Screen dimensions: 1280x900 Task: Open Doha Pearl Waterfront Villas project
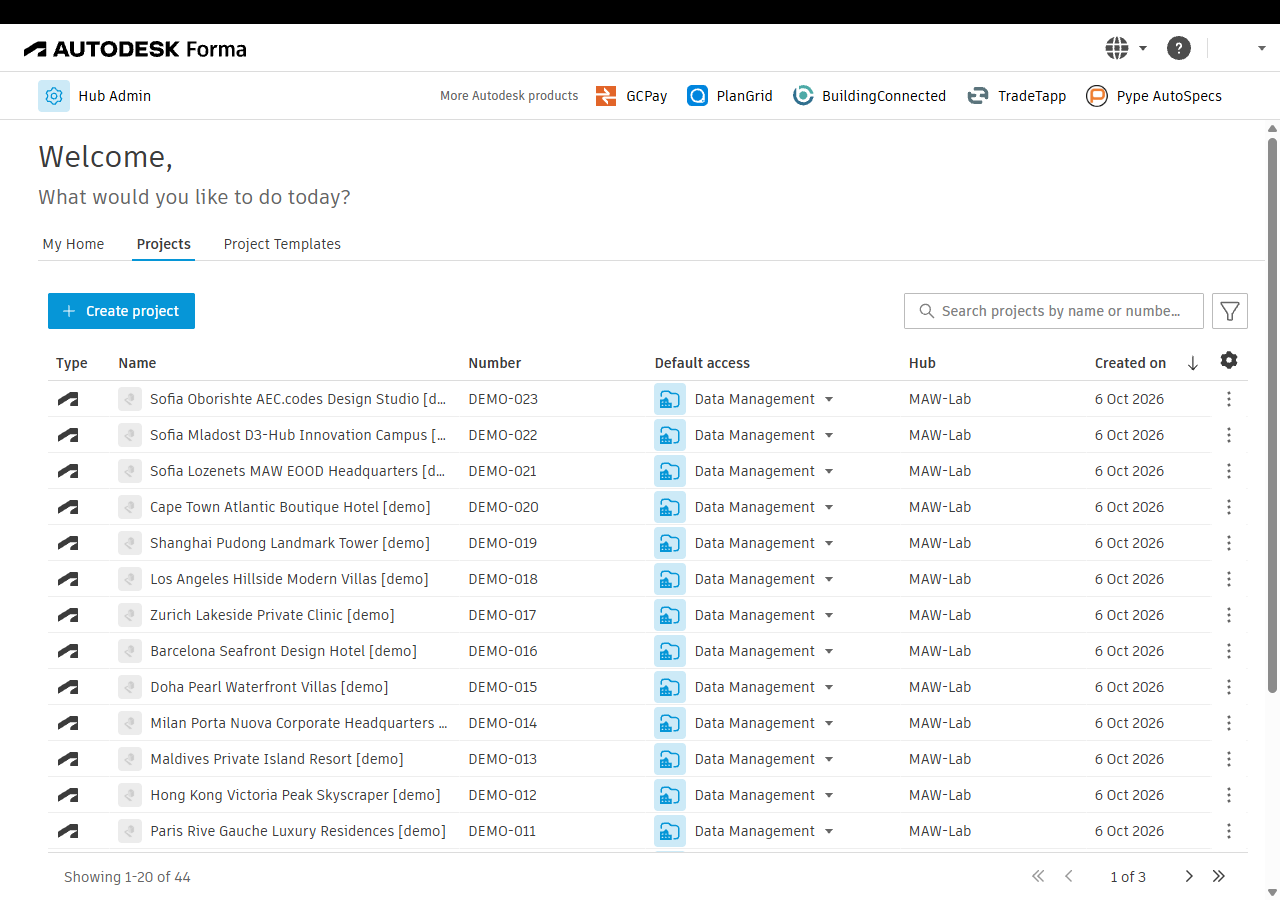coord(269,687)
